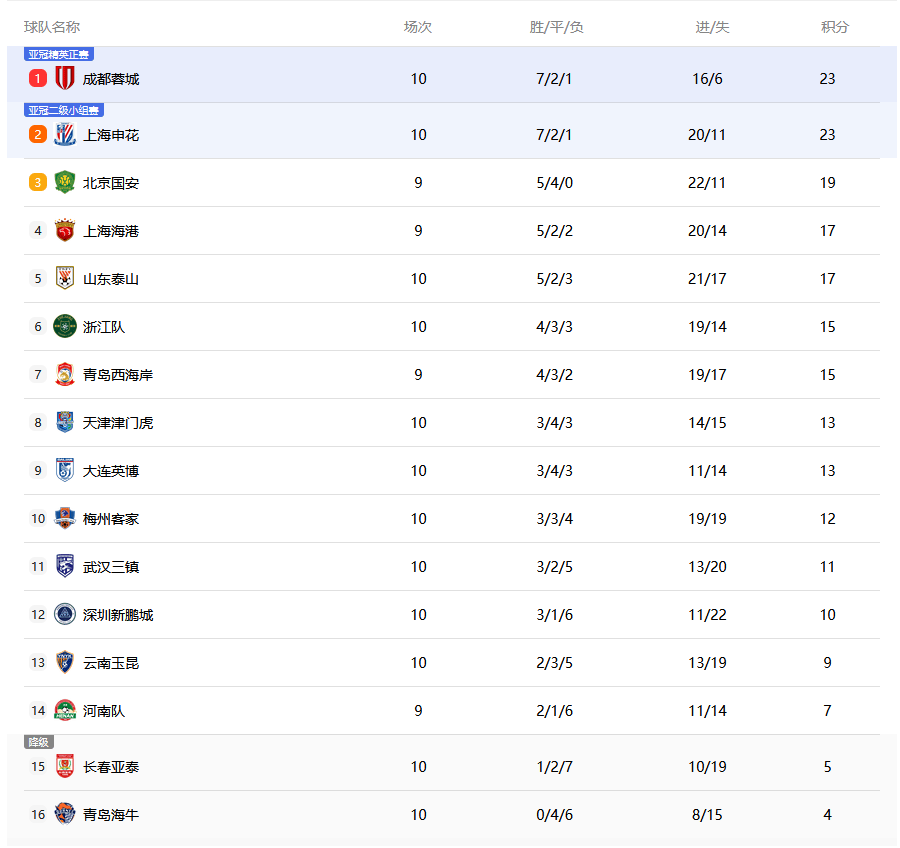Viewport: 900px width, 848px height.
Task: Open the 山东泰山 team logo
Action: click(x=65, y=278)
